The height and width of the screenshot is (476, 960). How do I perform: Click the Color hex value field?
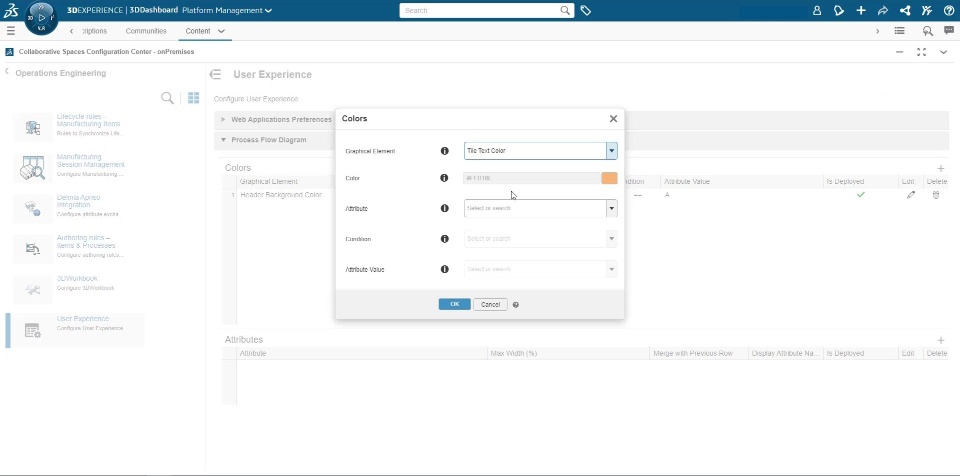coord(532,178)
